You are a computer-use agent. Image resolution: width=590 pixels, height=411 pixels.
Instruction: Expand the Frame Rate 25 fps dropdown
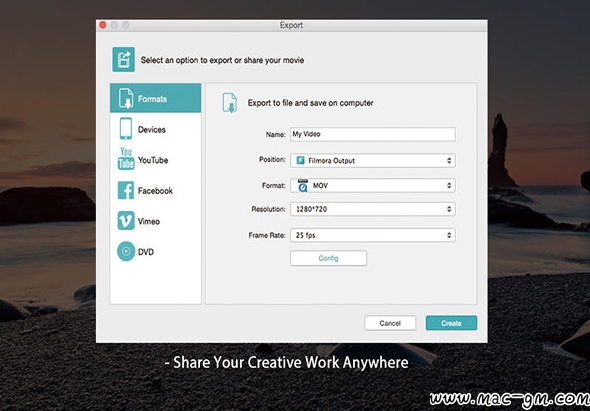click(373, 235)
